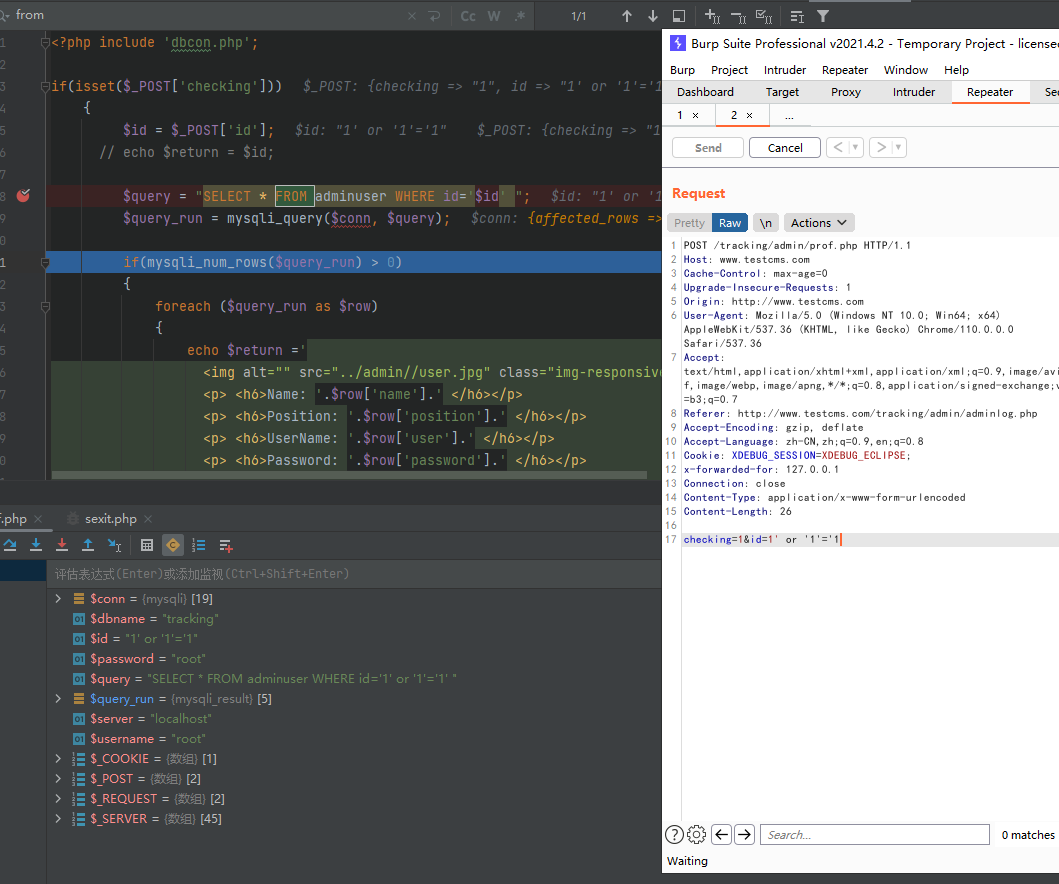
Task: Expand the $_POST array node
Action: tap(58, 778)
